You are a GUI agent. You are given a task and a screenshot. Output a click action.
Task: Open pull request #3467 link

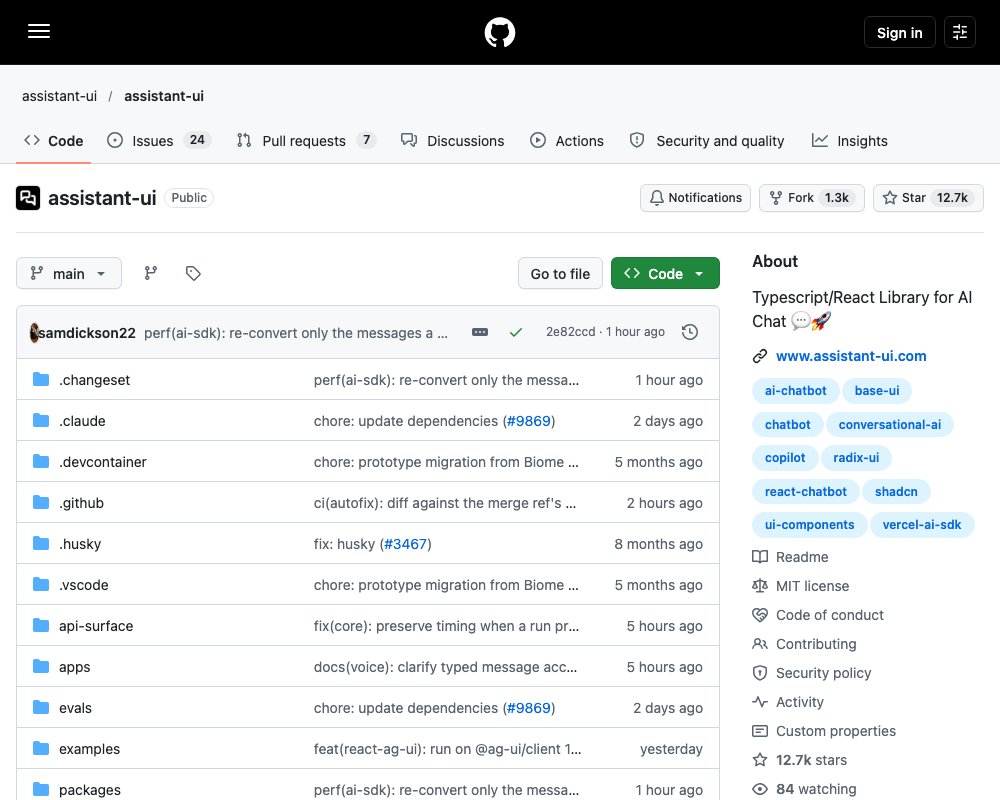click(405, 544)
